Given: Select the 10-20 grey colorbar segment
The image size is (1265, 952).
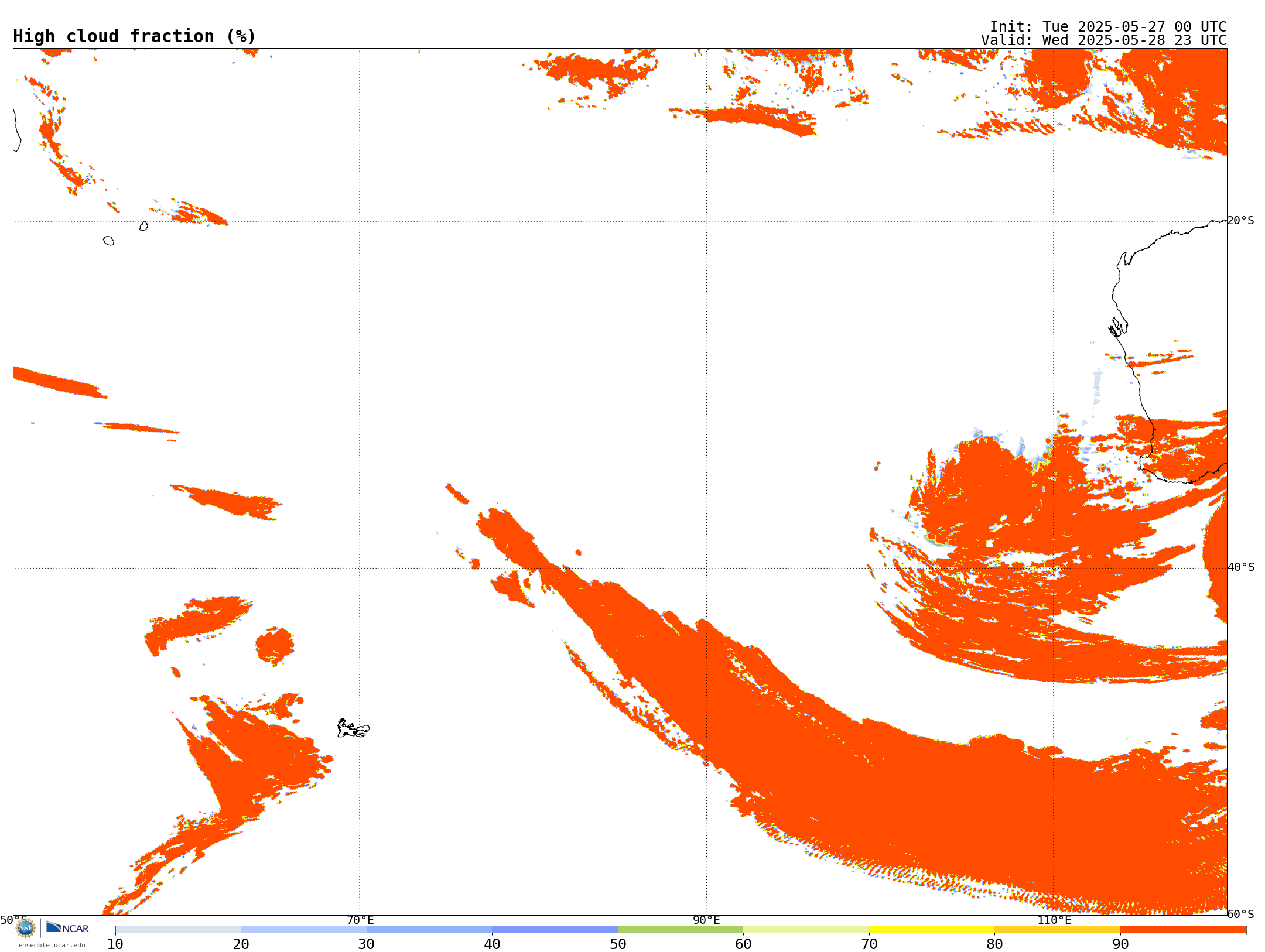Looking at the screenshot, I should [x=178, y=930].
